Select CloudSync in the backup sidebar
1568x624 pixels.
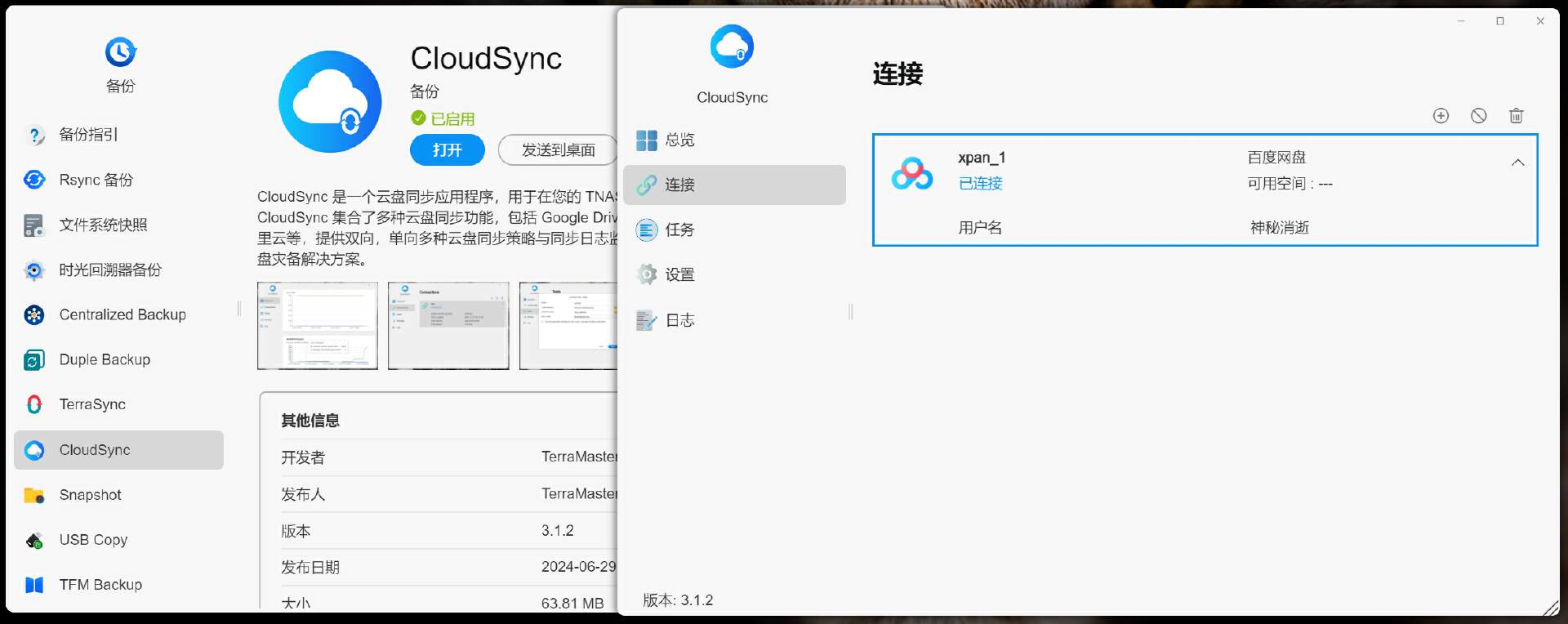point(118,450)
